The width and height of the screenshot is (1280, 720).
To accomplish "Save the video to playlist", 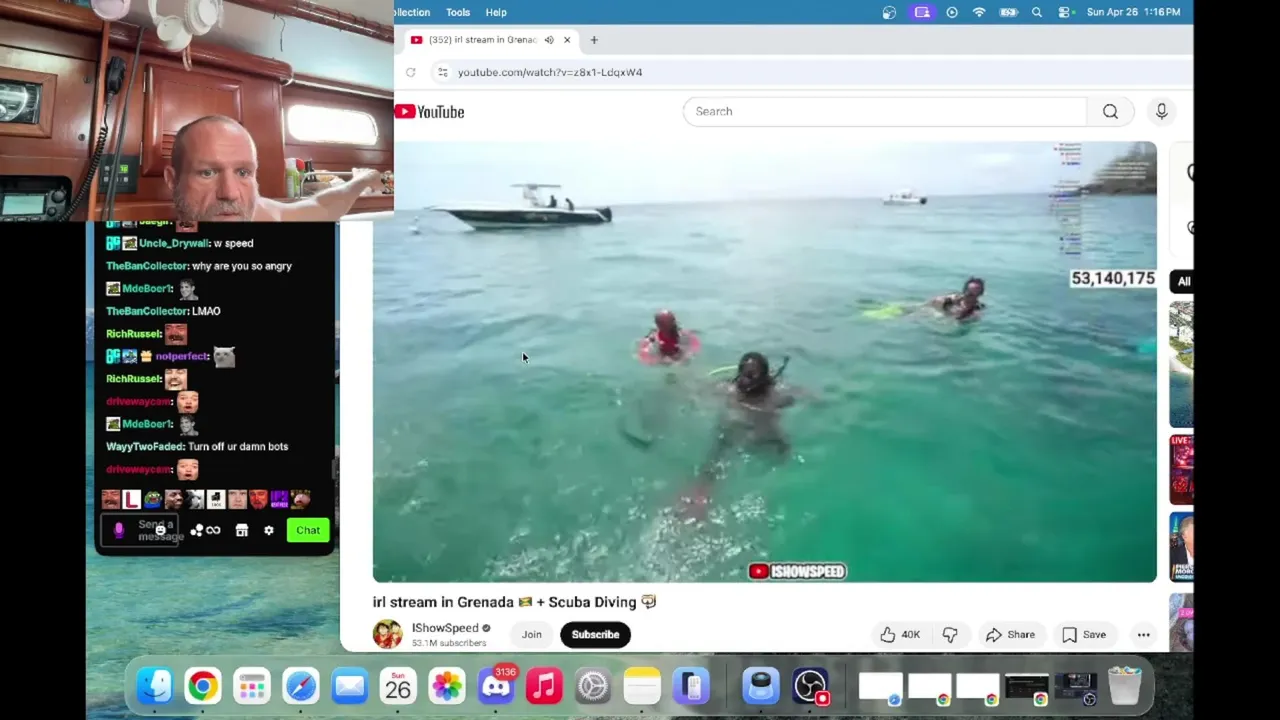I will click(1084, 634).
